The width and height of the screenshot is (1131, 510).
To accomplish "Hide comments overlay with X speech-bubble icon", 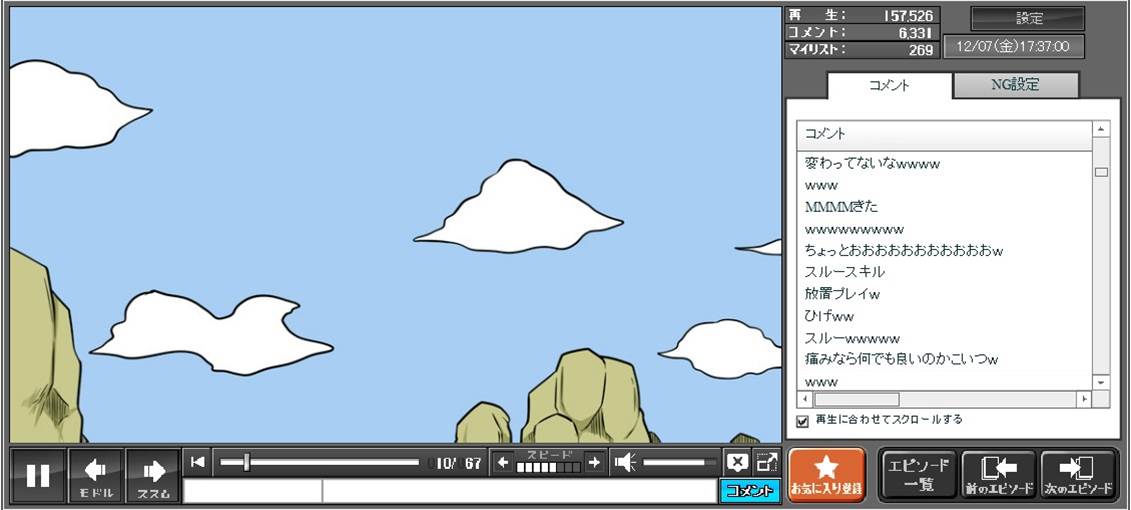I will coord(736,462).
